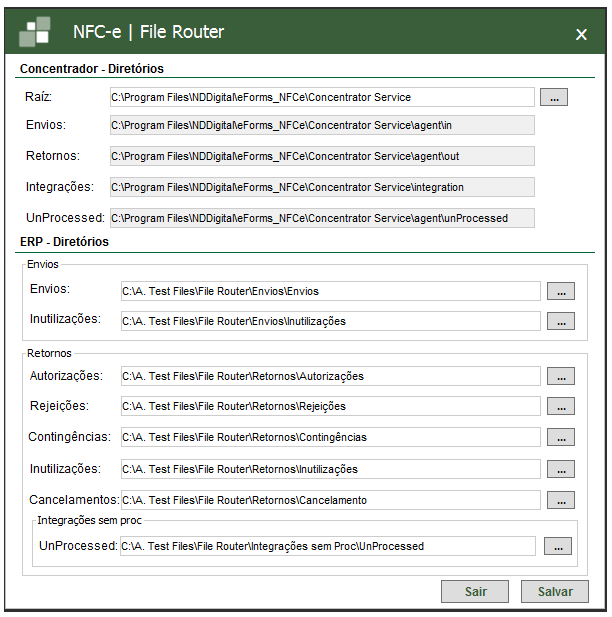This screenshot has width=612, height=617.
Task: Click the Cancelamentos path text field
Action: [x=329, y=500]
